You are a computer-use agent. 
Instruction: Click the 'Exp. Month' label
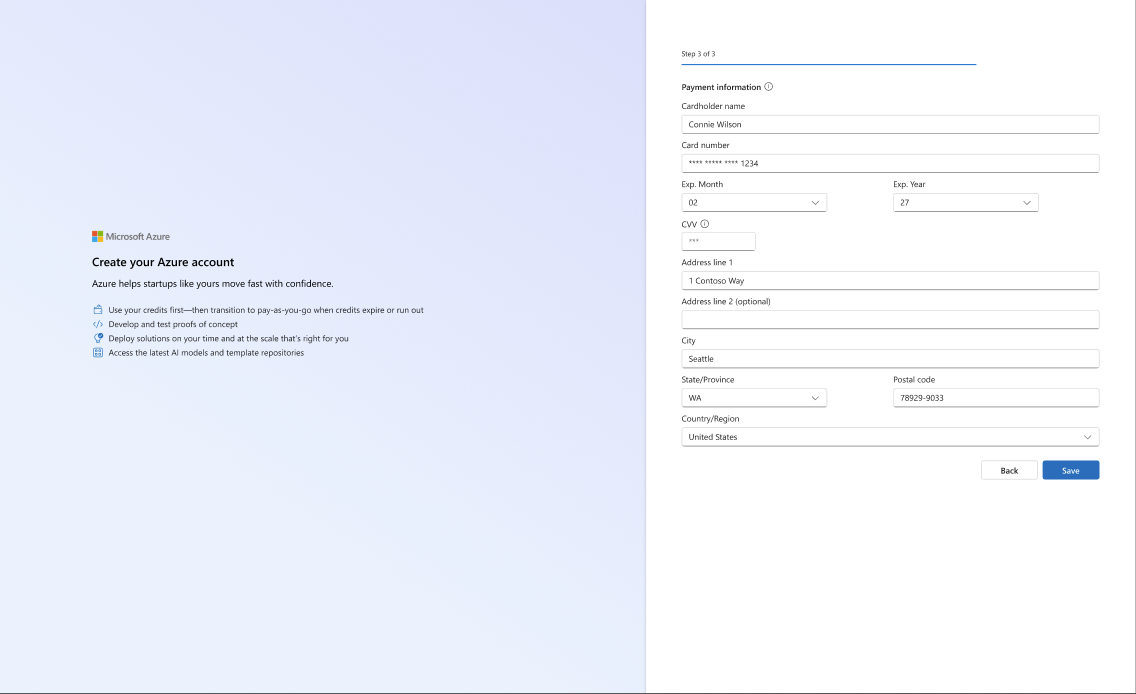(702, 185)
